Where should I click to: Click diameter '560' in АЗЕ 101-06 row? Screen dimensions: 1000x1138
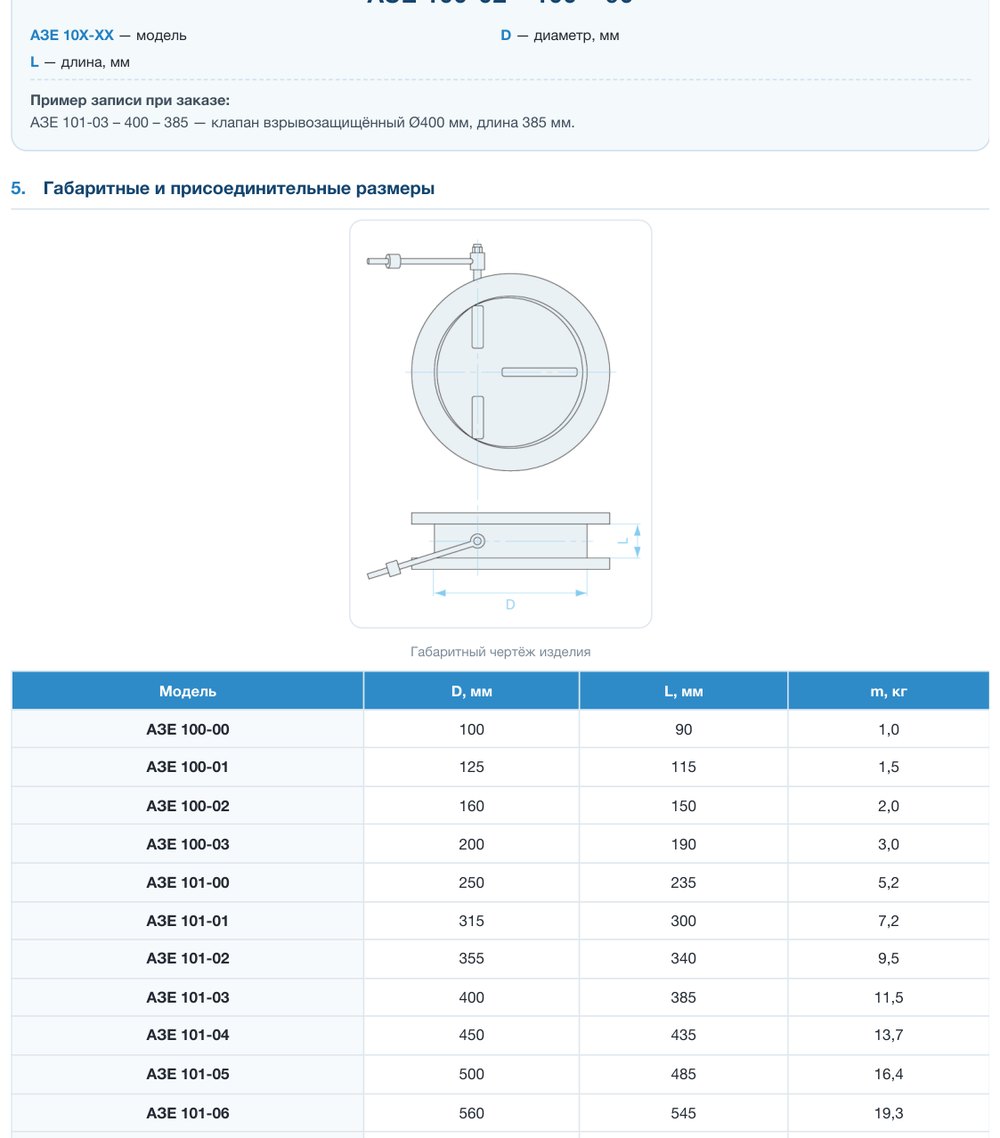pos(472,1113)
